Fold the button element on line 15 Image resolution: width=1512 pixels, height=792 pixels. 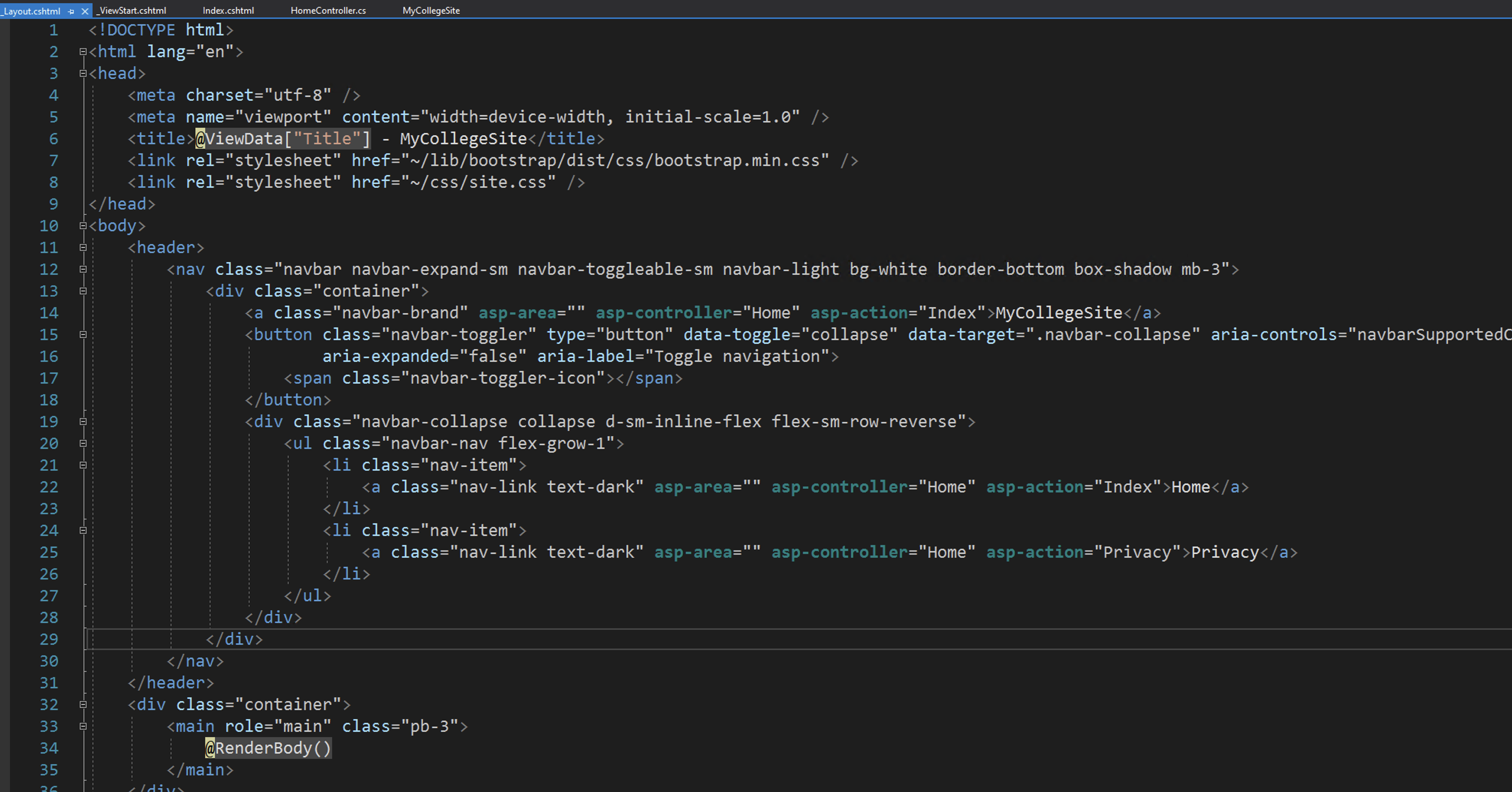click(x=83, y=334)
